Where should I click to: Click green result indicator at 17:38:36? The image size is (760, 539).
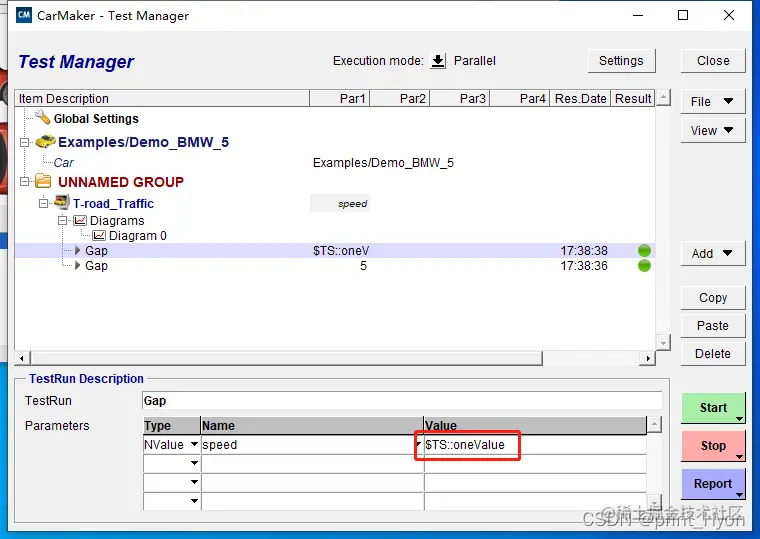644,266
